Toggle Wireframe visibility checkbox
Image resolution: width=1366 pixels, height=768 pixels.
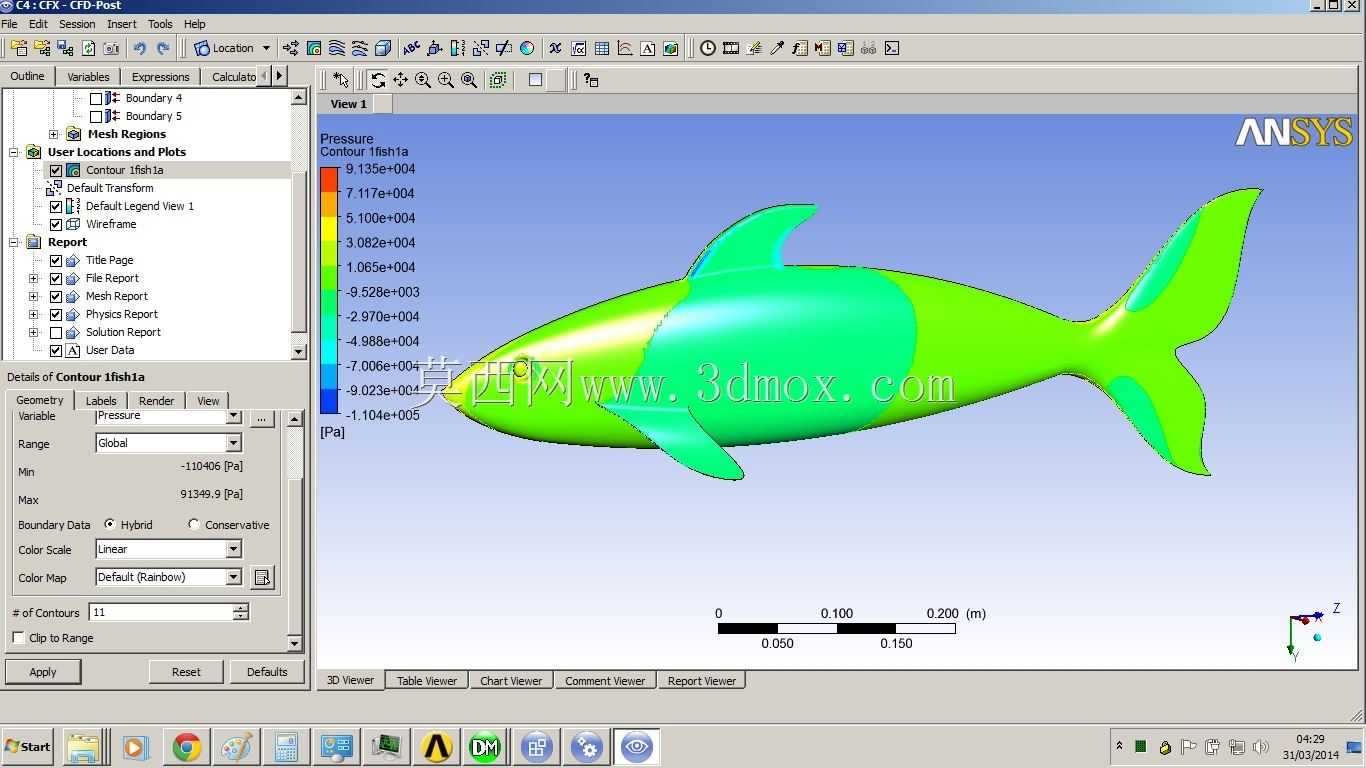[56, 224]
